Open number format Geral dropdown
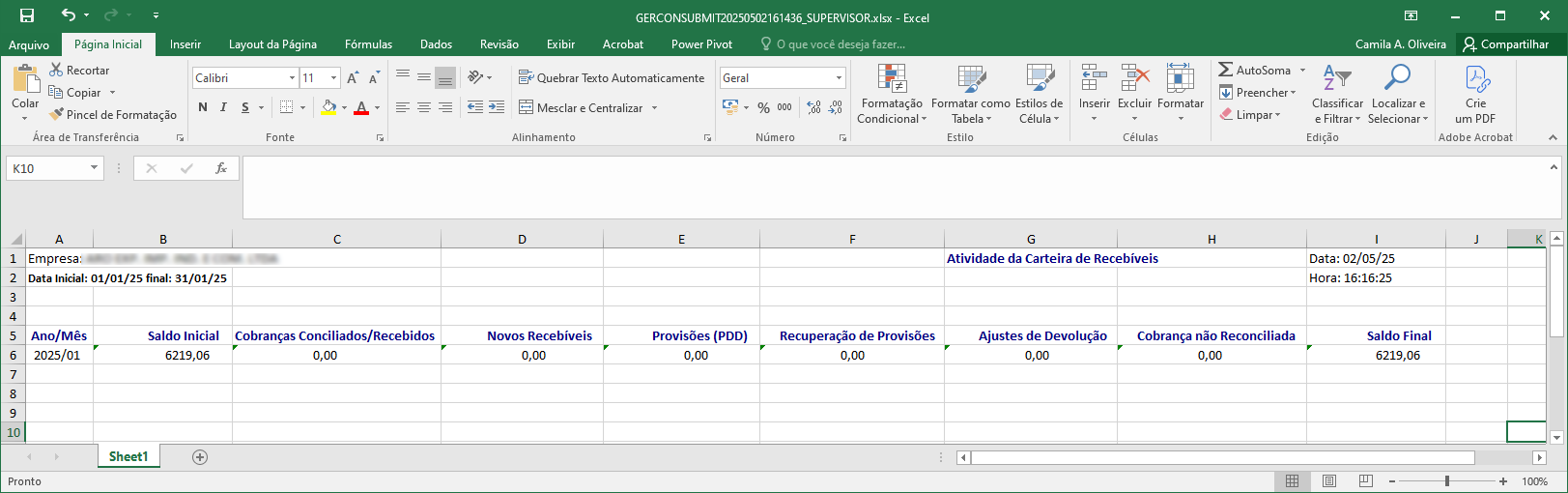This screenshot has height=493, width=1568. (839, 78)
